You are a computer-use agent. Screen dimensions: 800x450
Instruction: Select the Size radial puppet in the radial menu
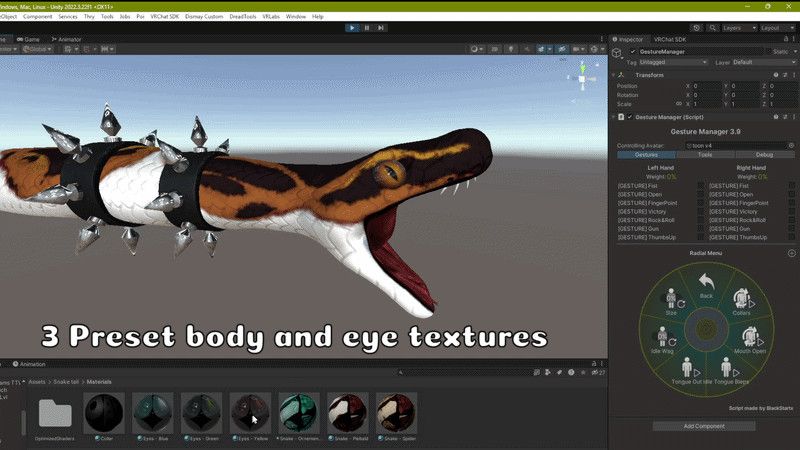673,302
